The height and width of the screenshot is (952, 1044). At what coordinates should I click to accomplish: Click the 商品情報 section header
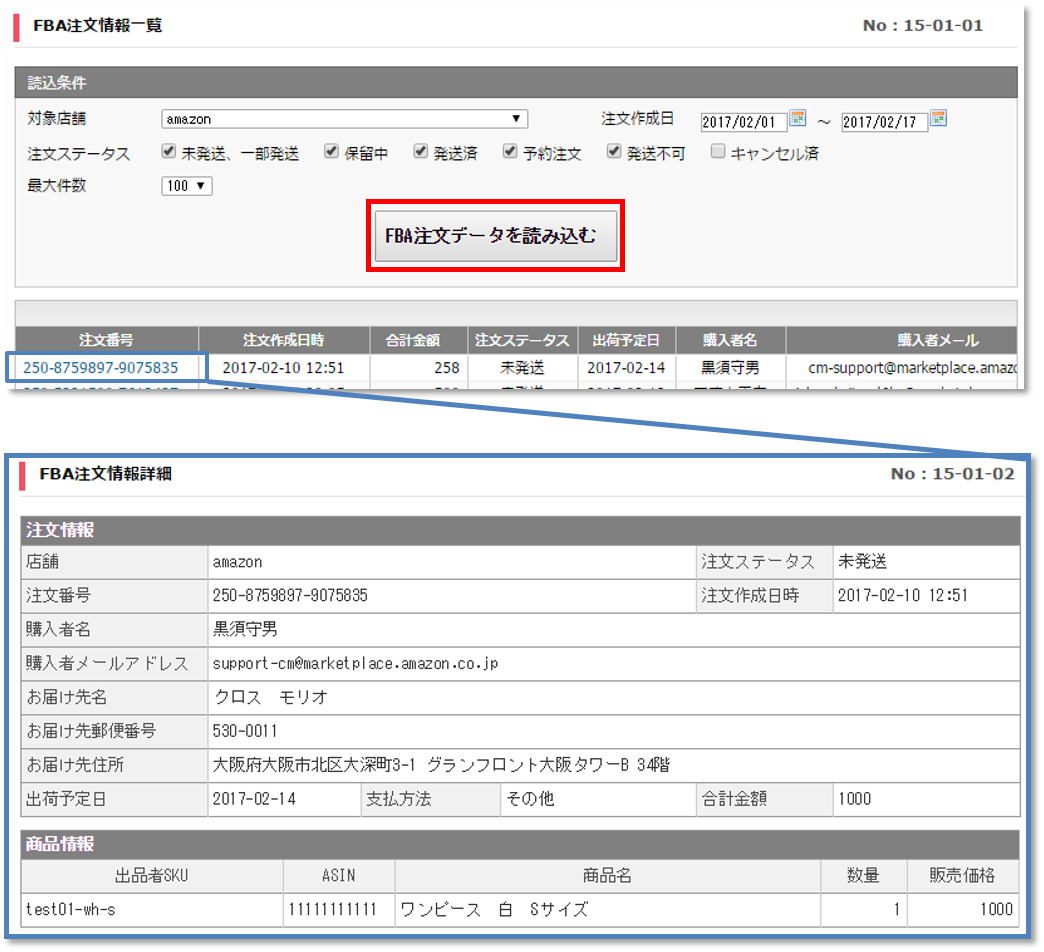click(x=520, y=844)
